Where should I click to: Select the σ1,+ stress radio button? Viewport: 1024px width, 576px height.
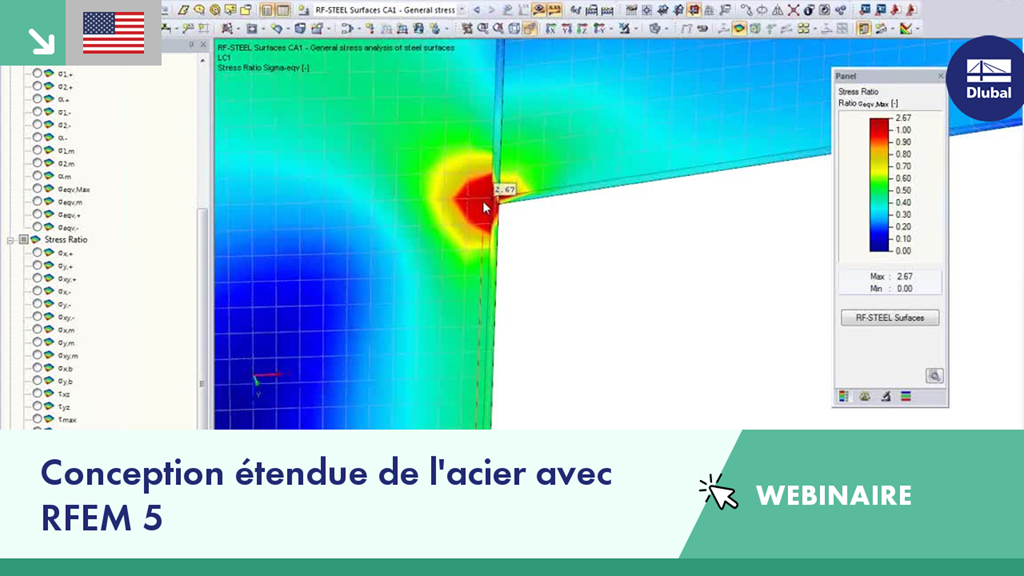37,74
